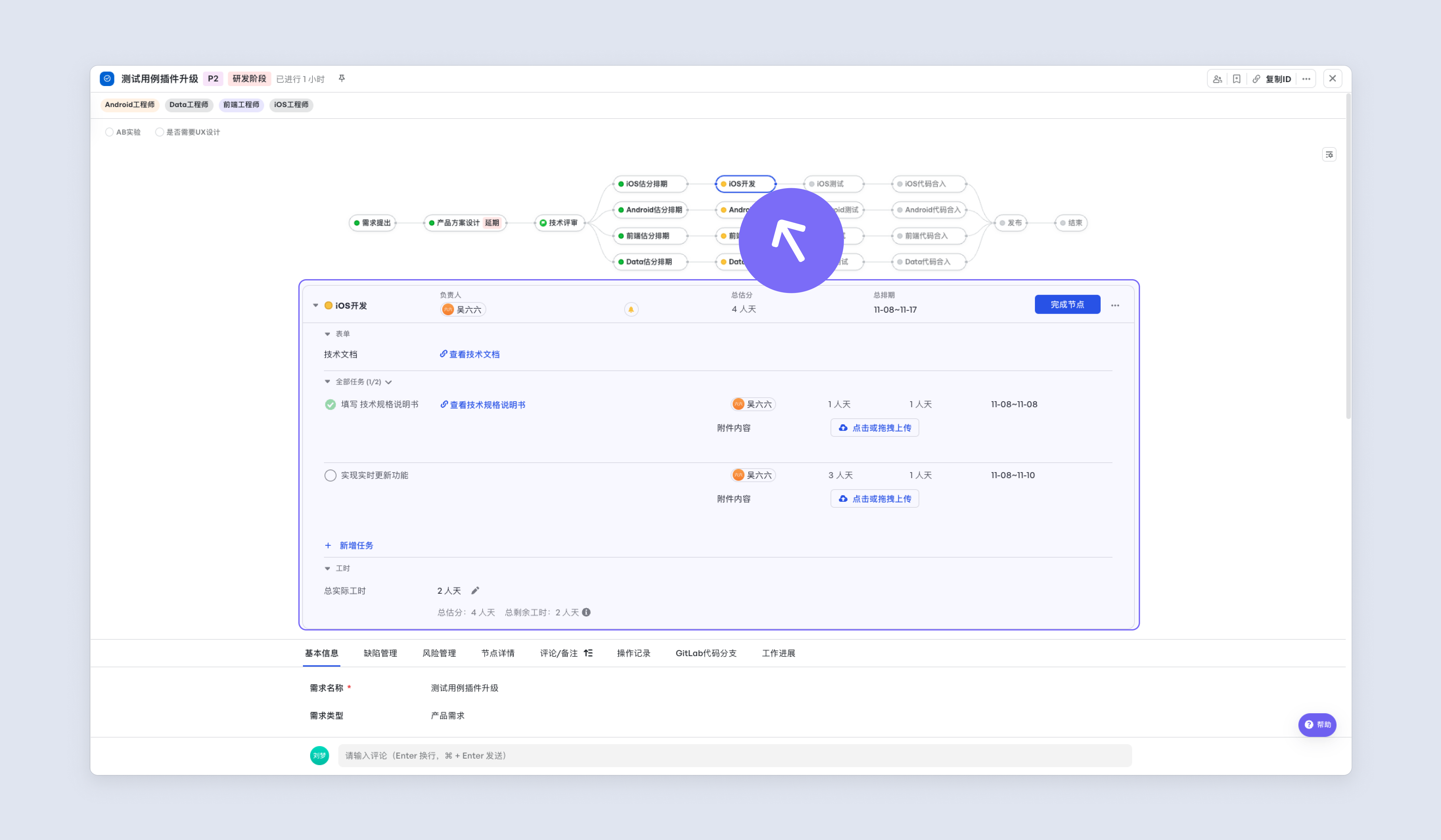
Task: Select the 需求提出 workflow node
Action: coord(372,222)
